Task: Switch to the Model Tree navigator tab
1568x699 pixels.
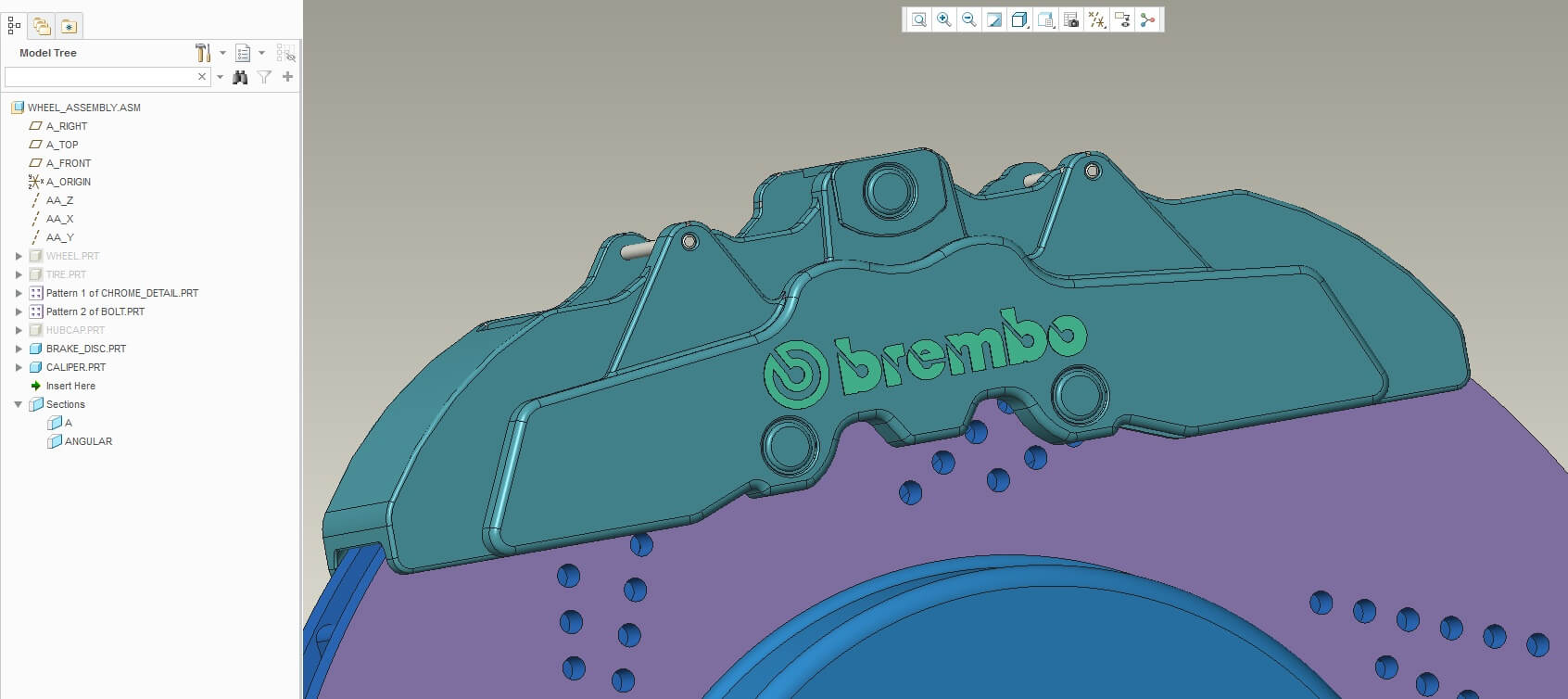Action: [14, 26]
